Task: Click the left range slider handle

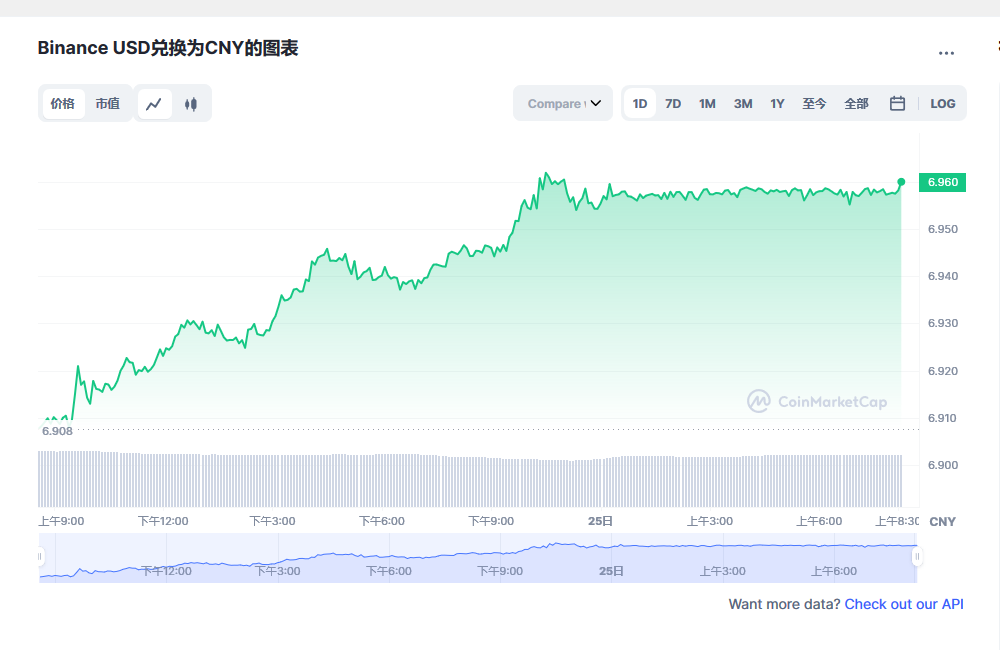Action: click(x=40, y=557)
